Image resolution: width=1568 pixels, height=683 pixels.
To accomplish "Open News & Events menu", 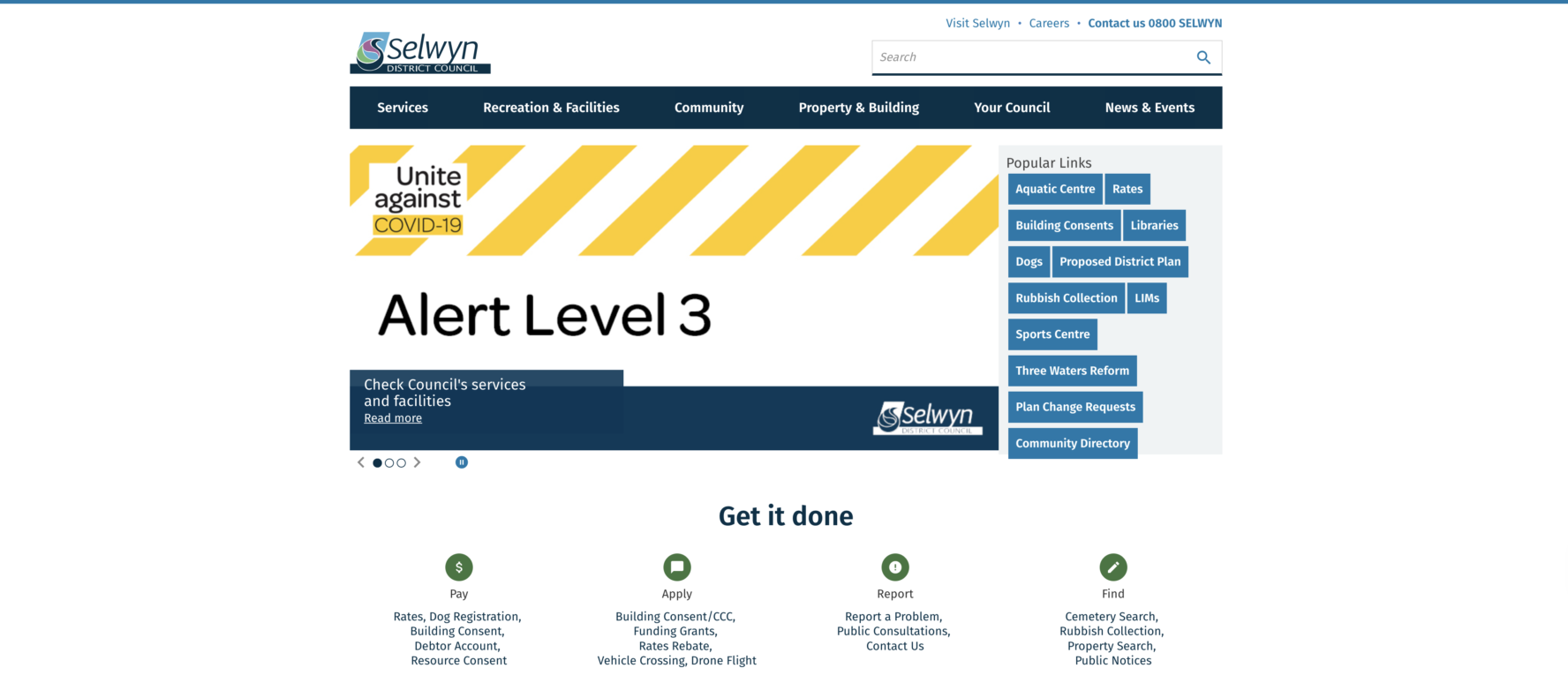I will (1150, 108).
